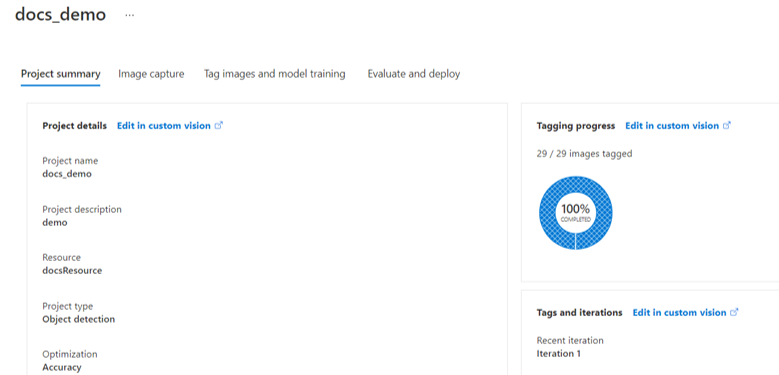
Task: Open the Image capture tab
Action: 151,74
